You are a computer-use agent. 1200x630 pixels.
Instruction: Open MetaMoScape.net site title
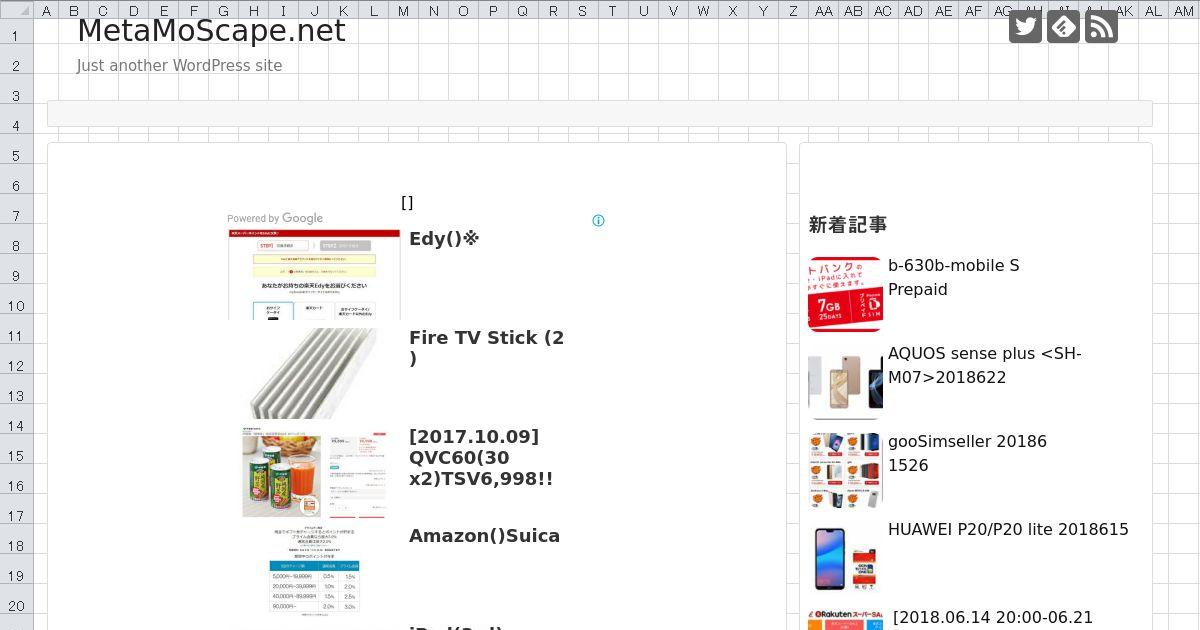pos(211,31)
